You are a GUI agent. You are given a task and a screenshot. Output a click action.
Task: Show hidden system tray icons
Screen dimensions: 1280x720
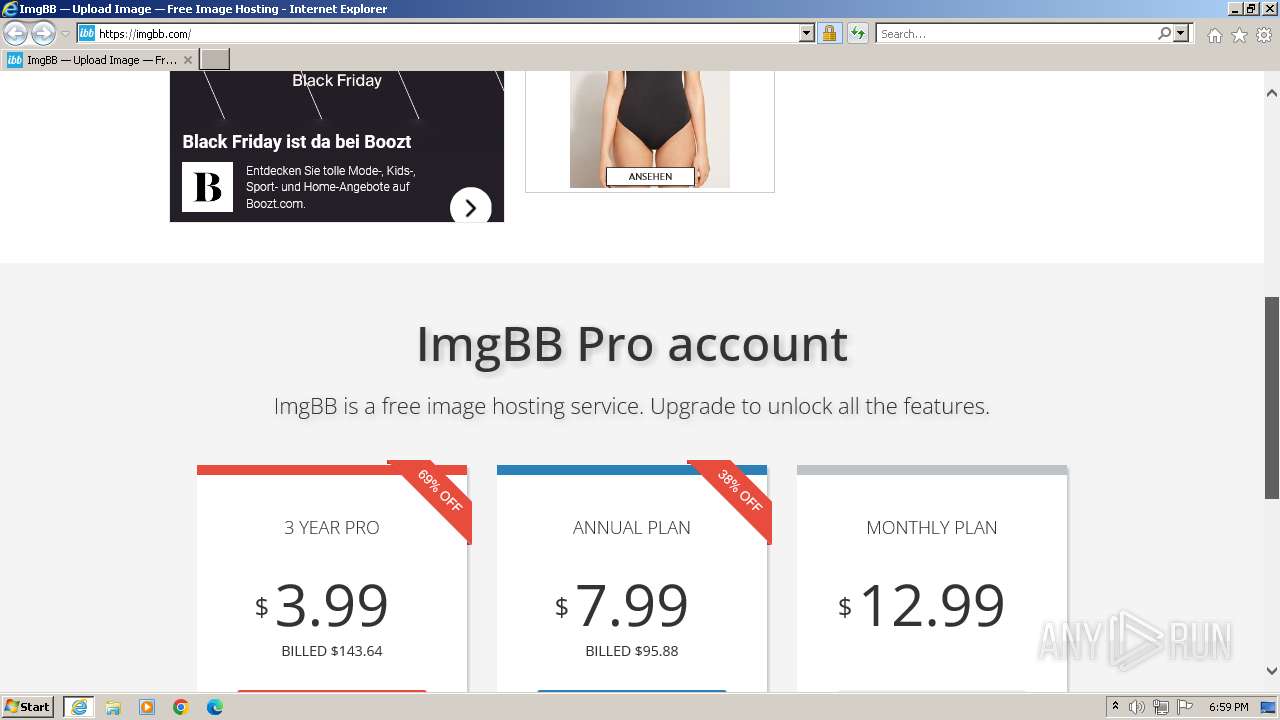[1115, 707]
